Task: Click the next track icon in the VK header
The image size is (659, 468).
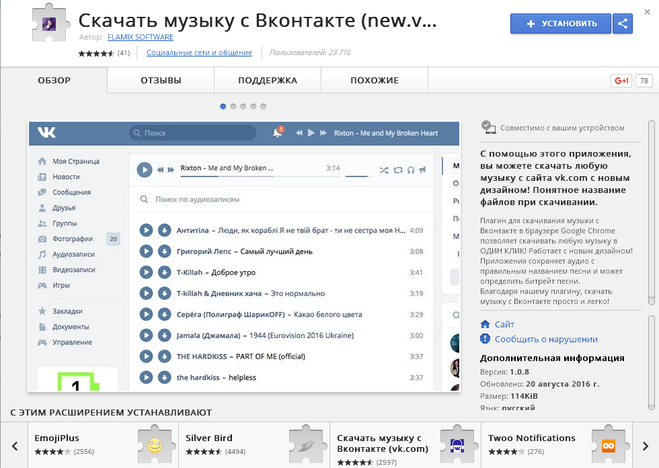Action: tap(323, 133)
